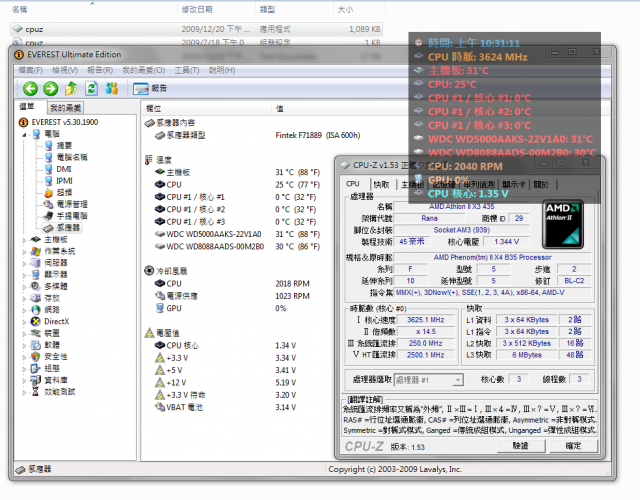Click the Refresh toolbar icon

tap(91, 88)
